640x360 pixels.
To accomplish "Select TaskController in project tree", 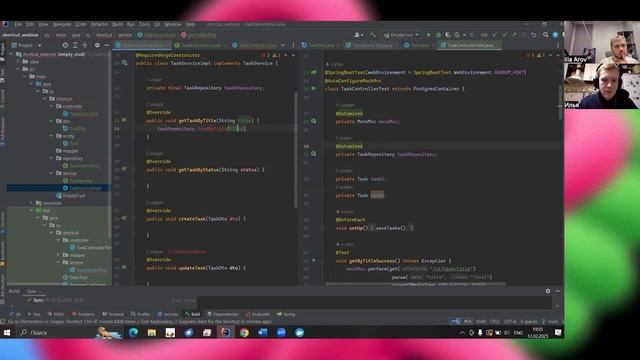I will (83, 114).
